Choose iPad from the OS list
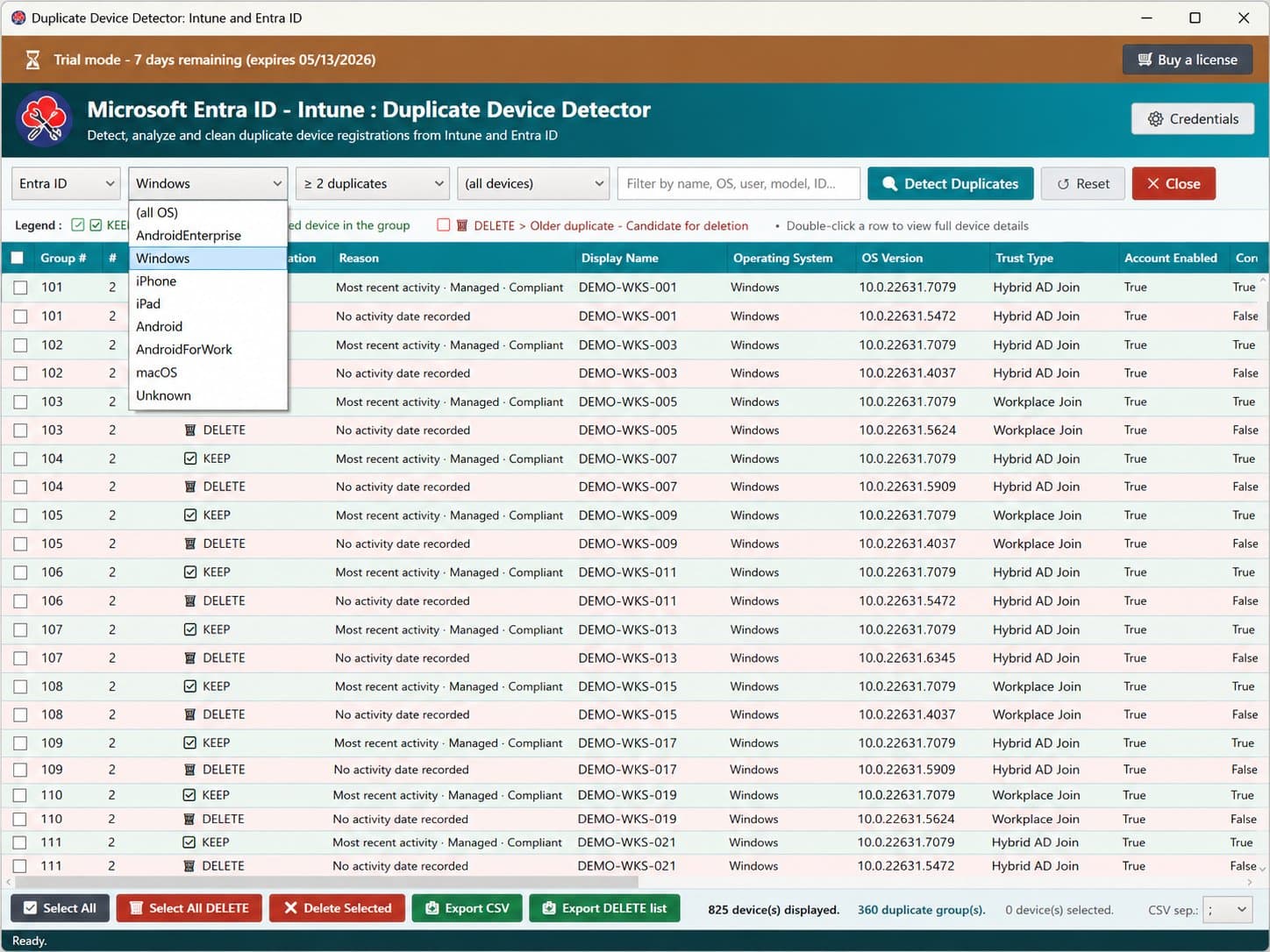Image resolution: width=1270 pixels, height=952 pixels. tap(208, 303)
